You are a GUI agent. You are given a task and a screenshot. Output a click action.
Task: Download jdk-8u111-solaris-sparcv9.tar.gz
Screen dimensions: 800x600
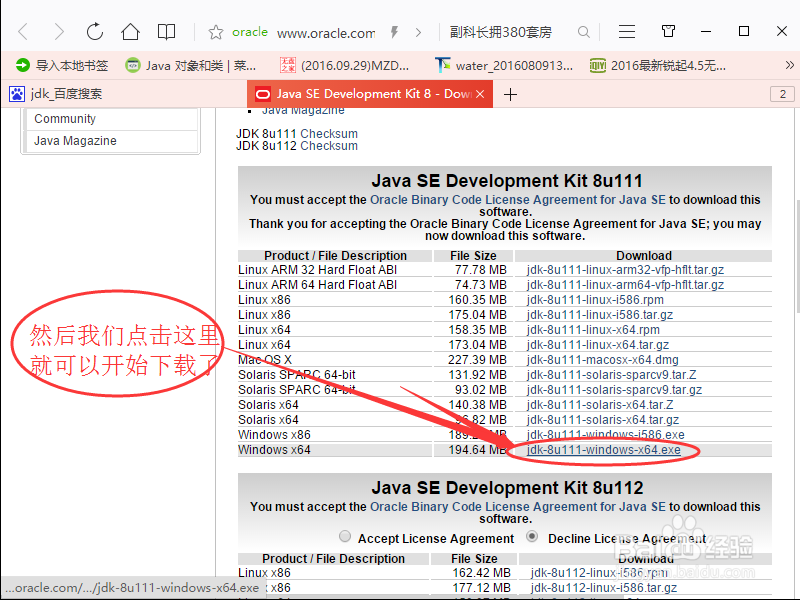click(614, 390)
